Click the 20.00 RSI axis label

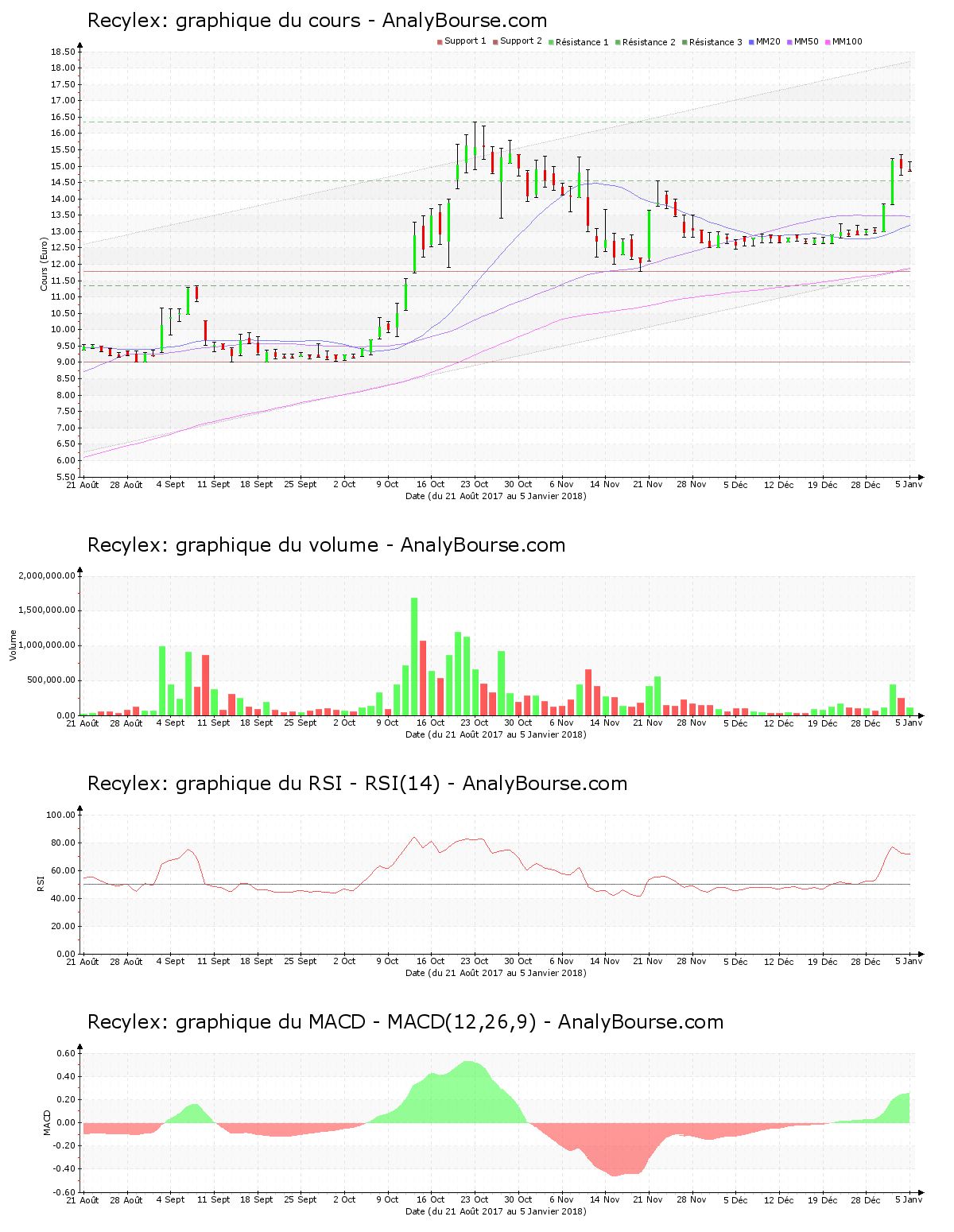(64, 926)
